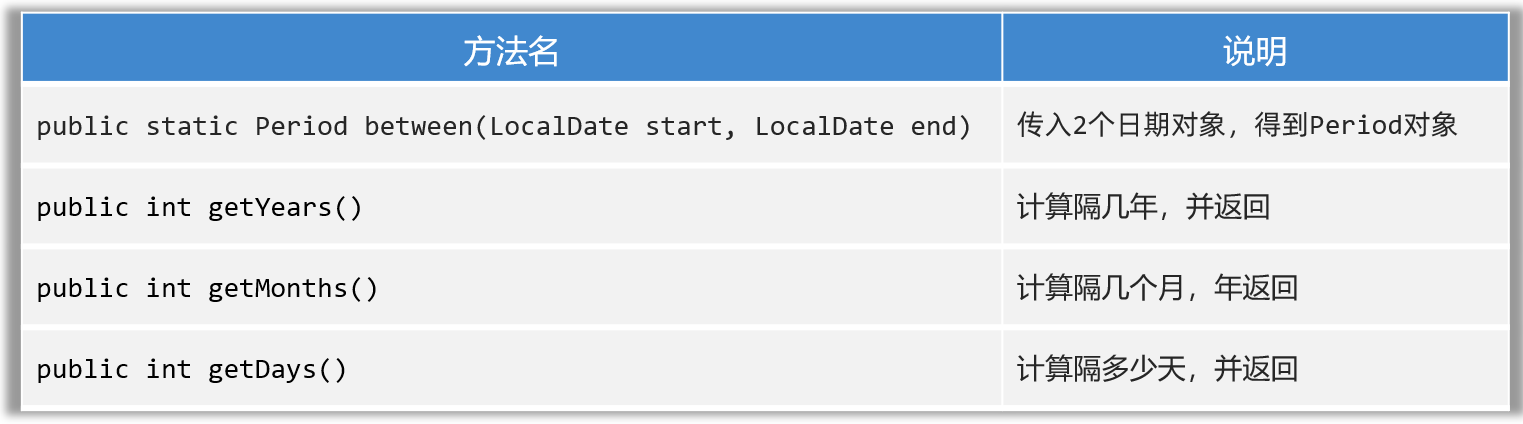Viewport: 1523px width, 424px height.
Task: Click the getDays() method name
Action: click(x=277, y=369)
